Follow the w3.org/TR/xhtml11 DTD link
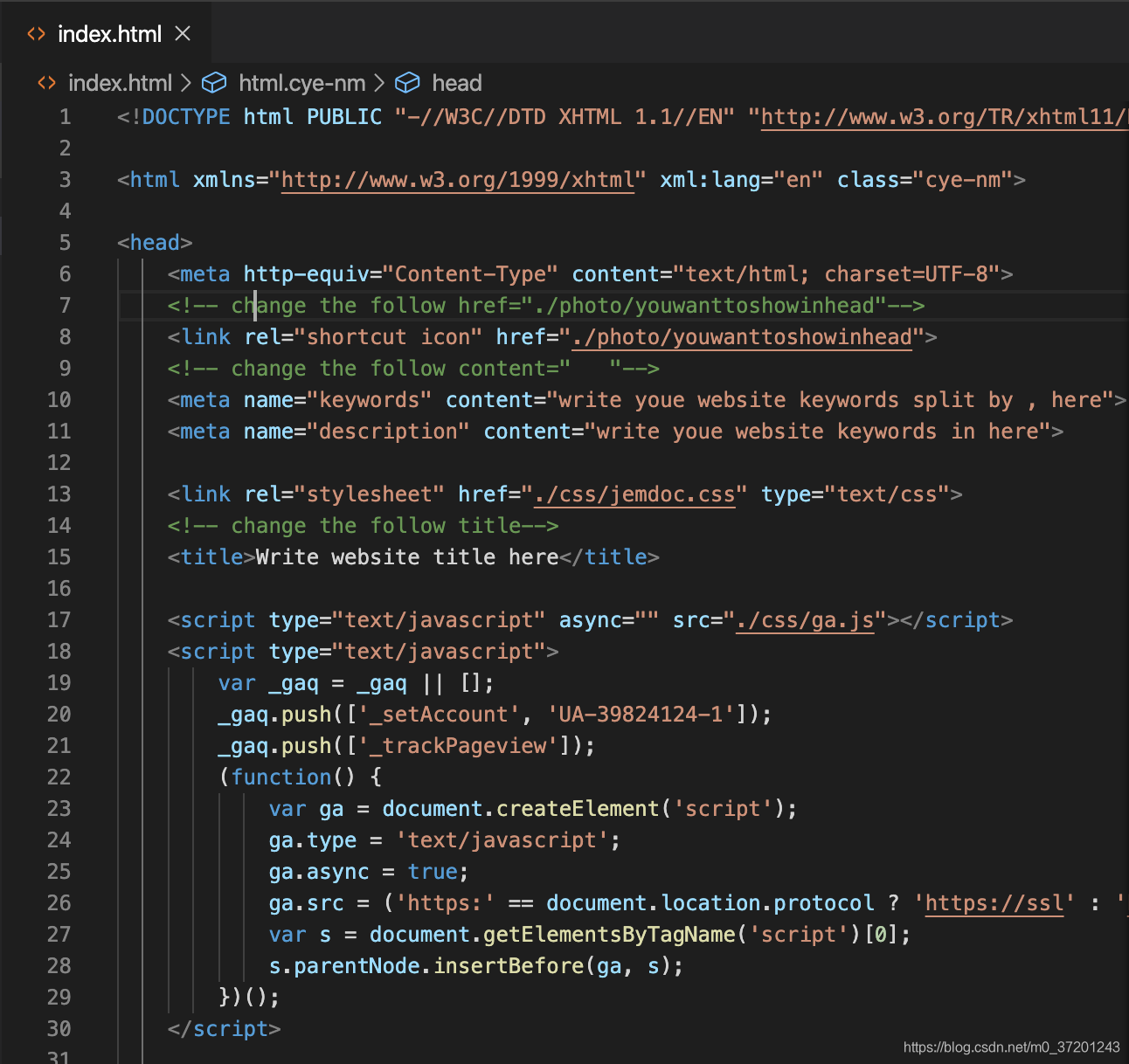 (945, 117)
